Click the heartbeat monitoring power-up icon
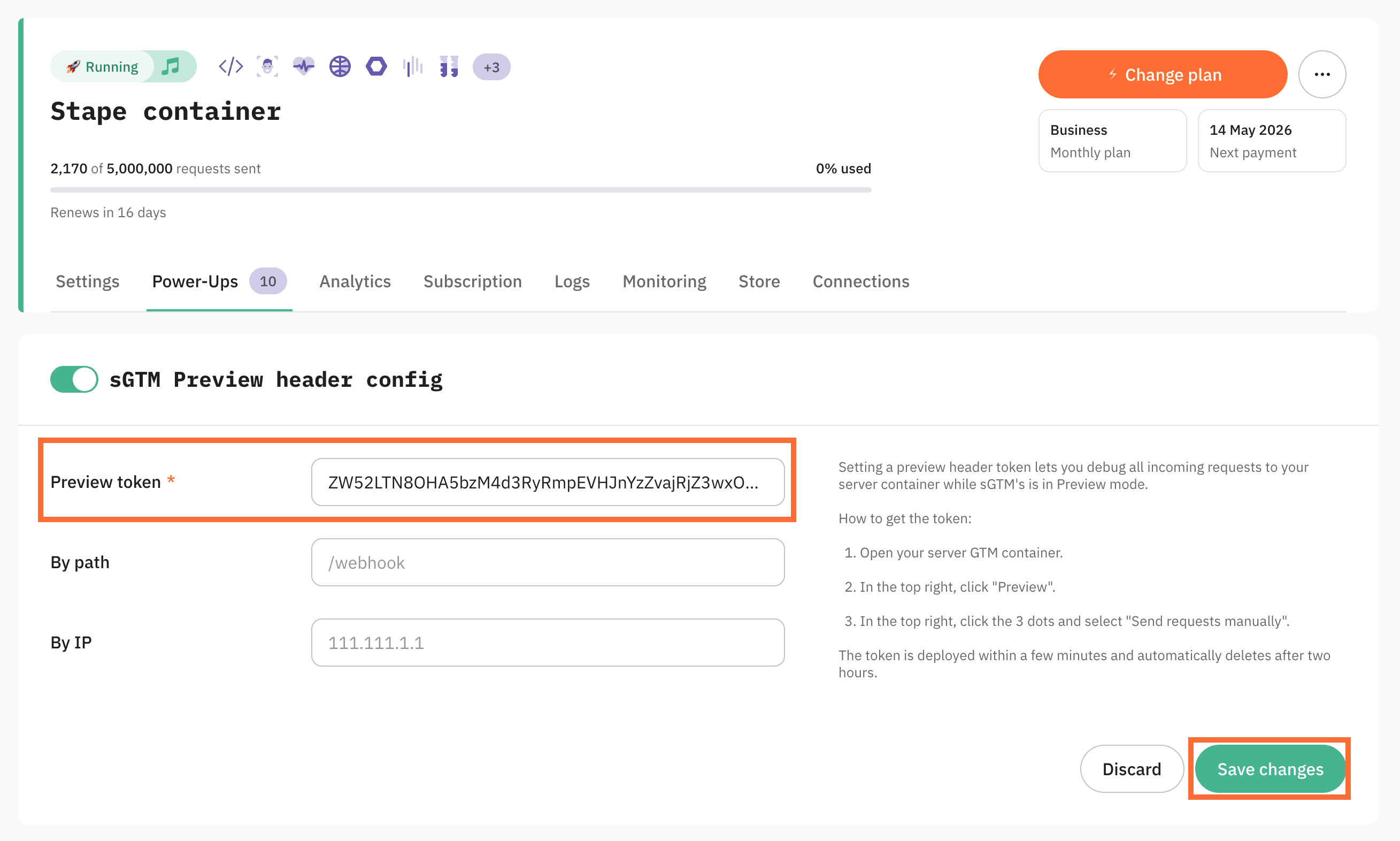 [304, 67]
